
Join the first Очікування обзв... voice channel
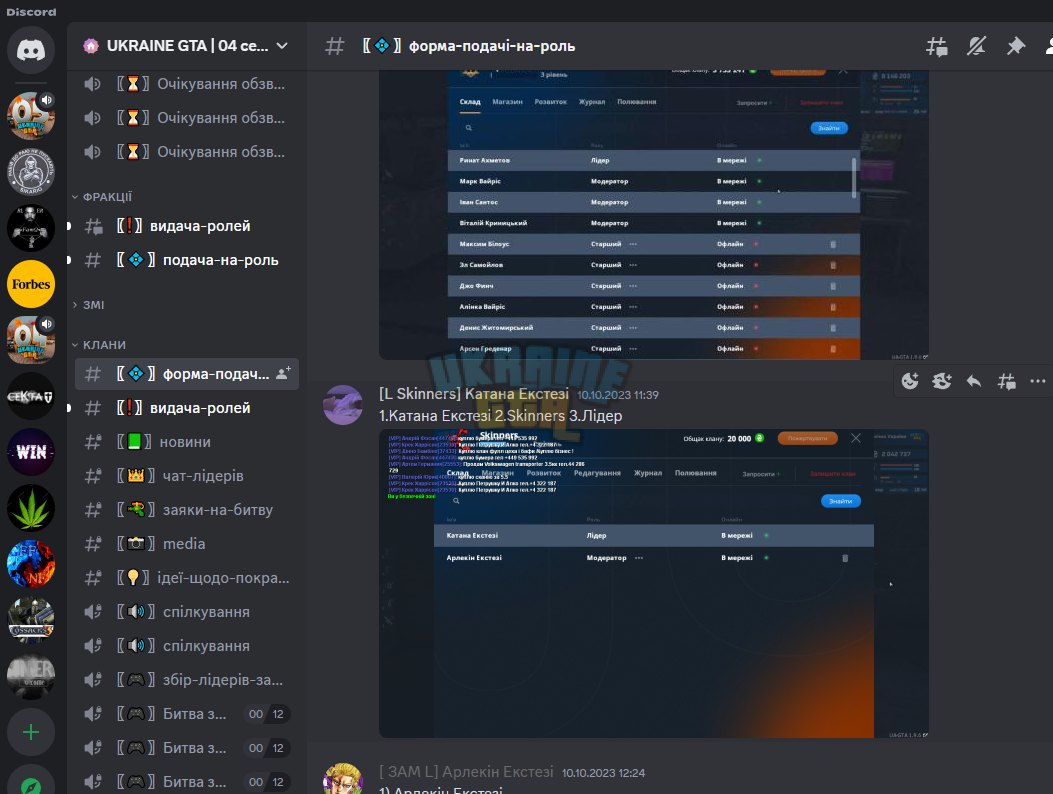pyautogui.click(x=187, y=84)
